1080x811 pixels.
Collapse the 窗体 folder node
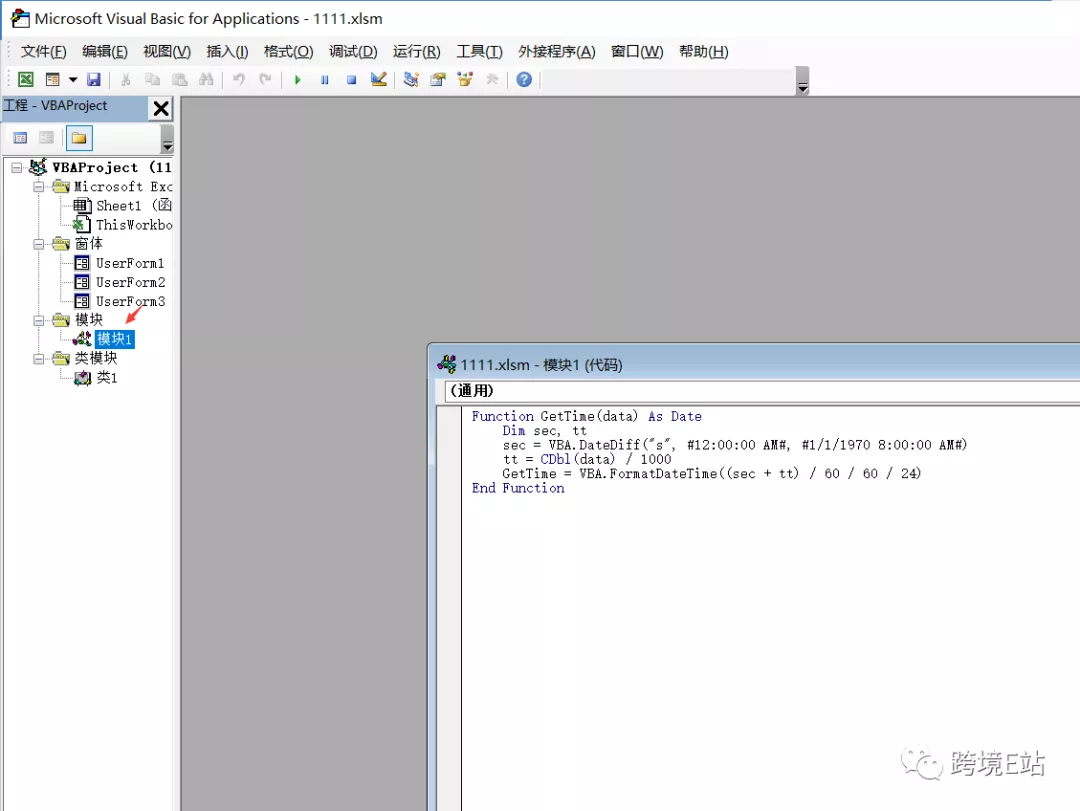coord(39,244)
